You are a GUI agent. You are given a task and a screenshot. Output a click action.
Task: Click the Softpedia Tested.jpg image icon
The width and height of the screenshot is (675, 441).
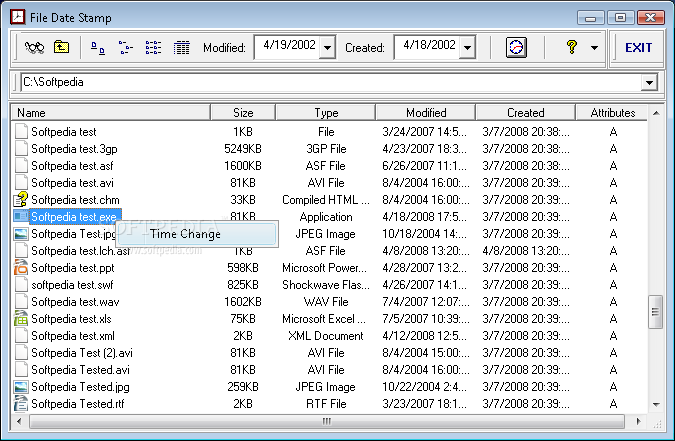(x=21, y=387)
